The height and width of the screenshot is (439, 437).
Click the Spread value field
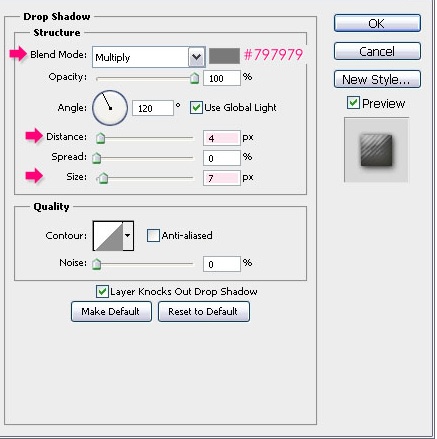tap(221, 158)
